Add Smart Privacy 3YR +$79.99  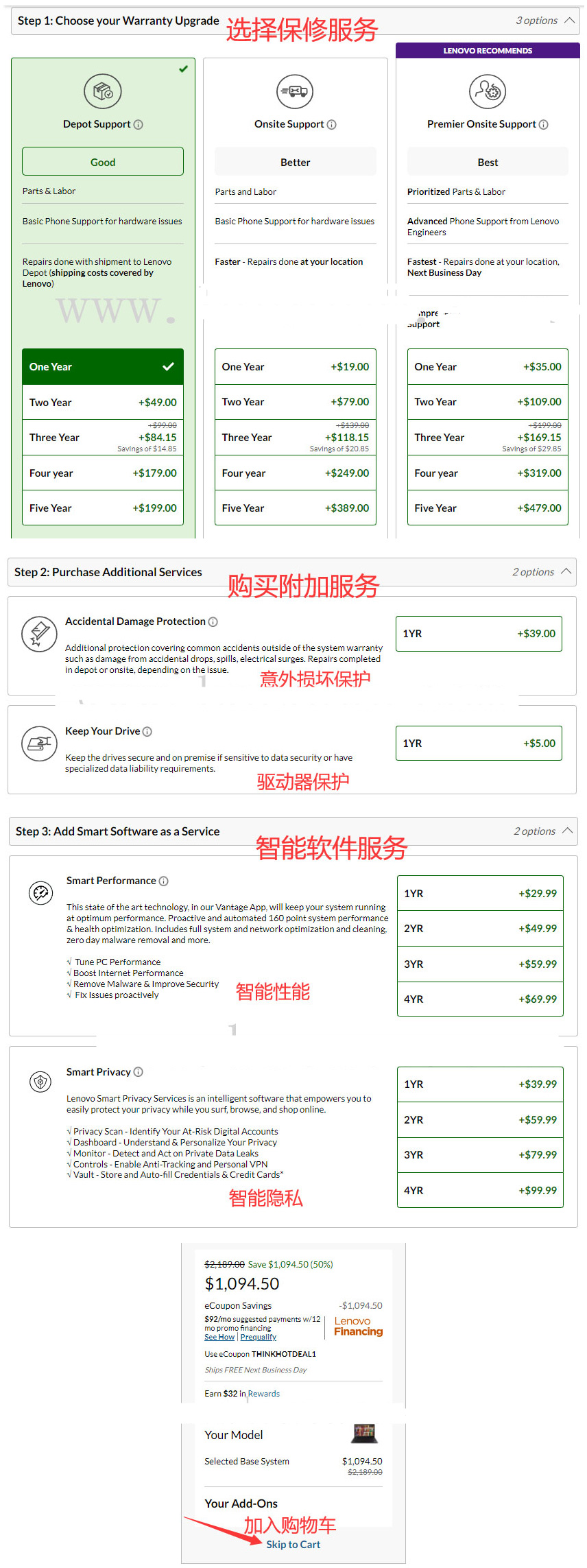[x=480, y=1155]
